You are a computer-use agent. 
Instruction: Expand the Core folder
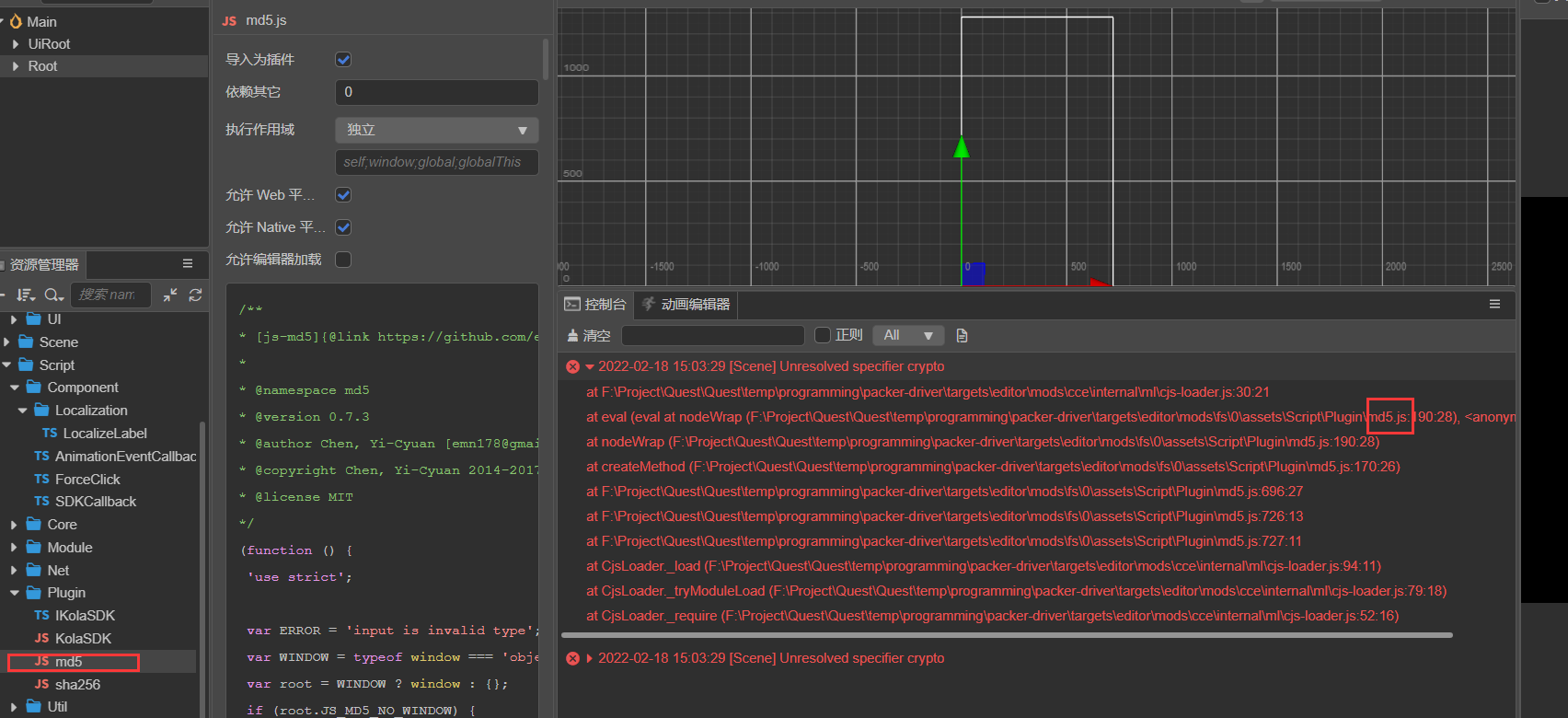pos(15,524)
